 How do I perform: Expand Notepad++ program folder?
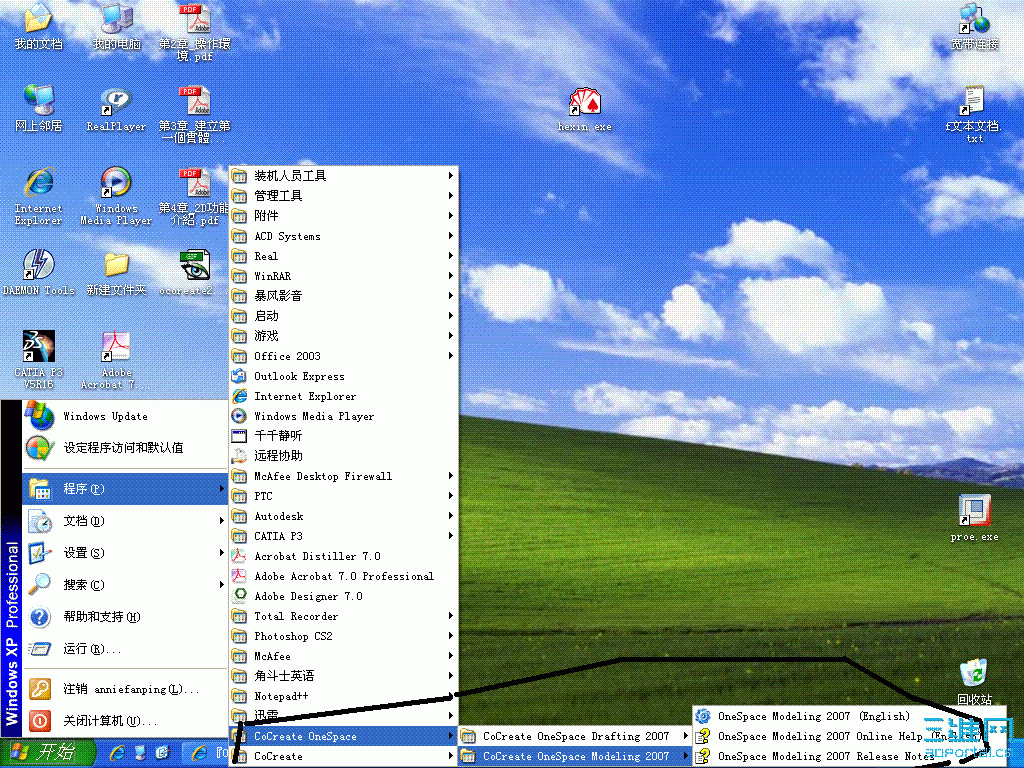coord(344,696)
